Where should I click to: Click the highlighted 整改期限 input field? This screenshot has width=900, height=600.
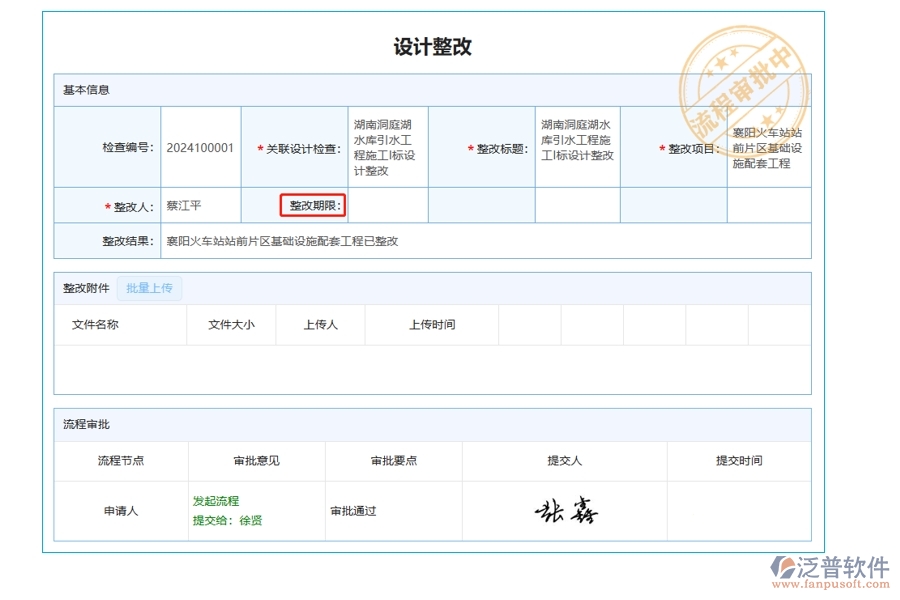(x=313, y=204)
